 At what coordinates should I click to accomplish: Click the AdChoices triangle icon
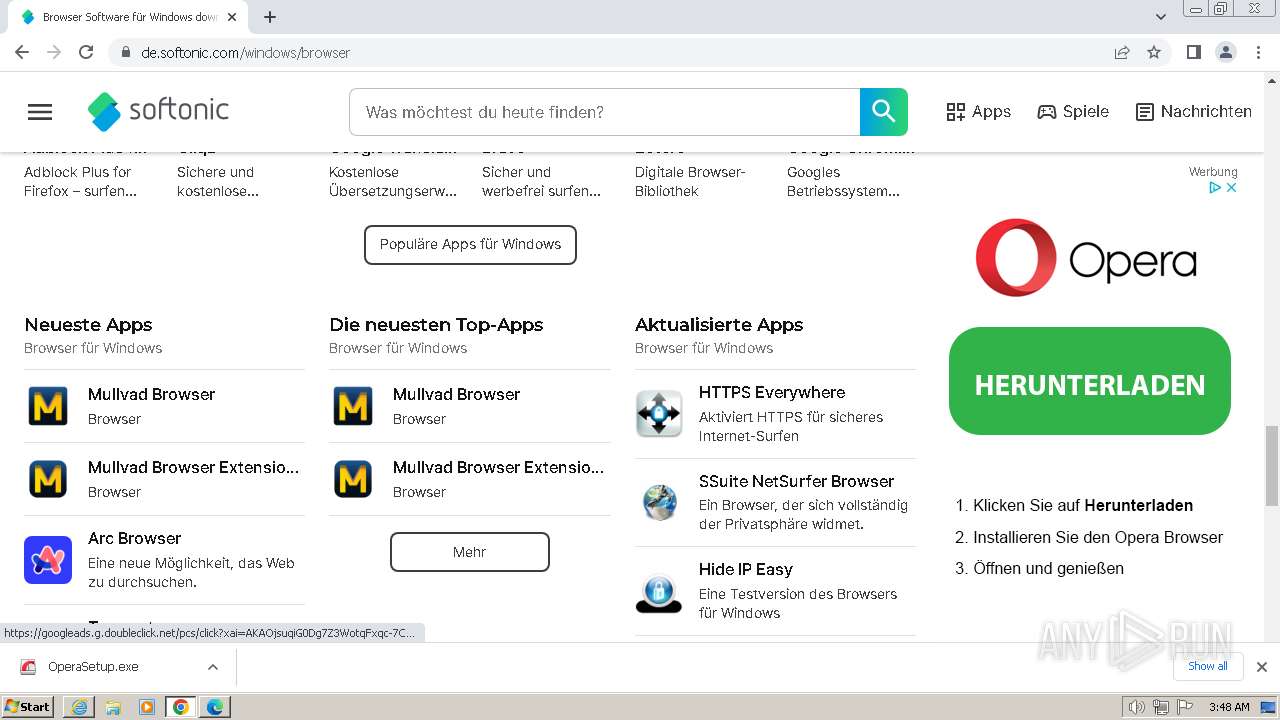1215,187
